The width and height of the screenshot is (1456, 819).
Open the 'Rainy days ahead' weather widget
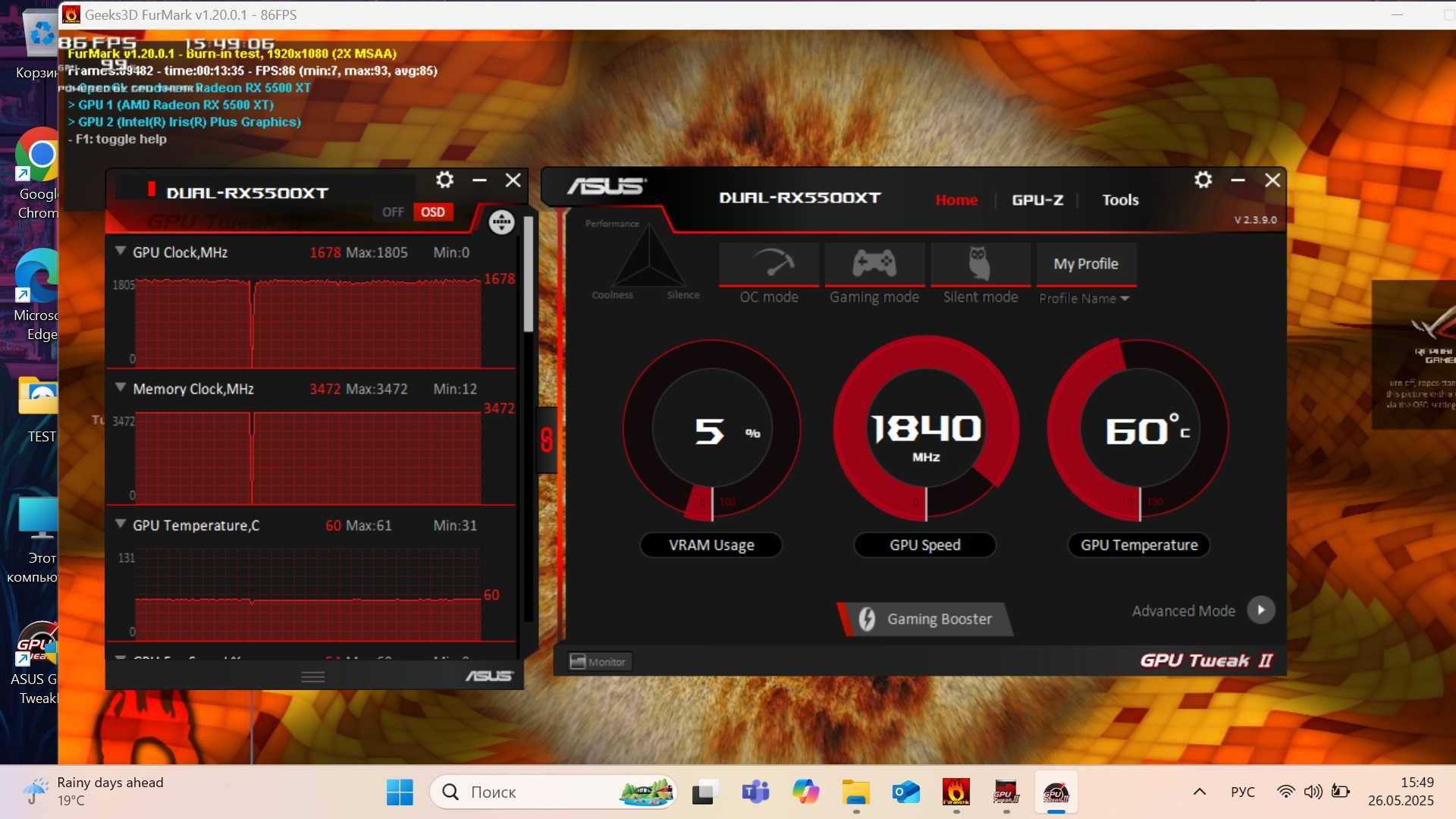[93, 791]
